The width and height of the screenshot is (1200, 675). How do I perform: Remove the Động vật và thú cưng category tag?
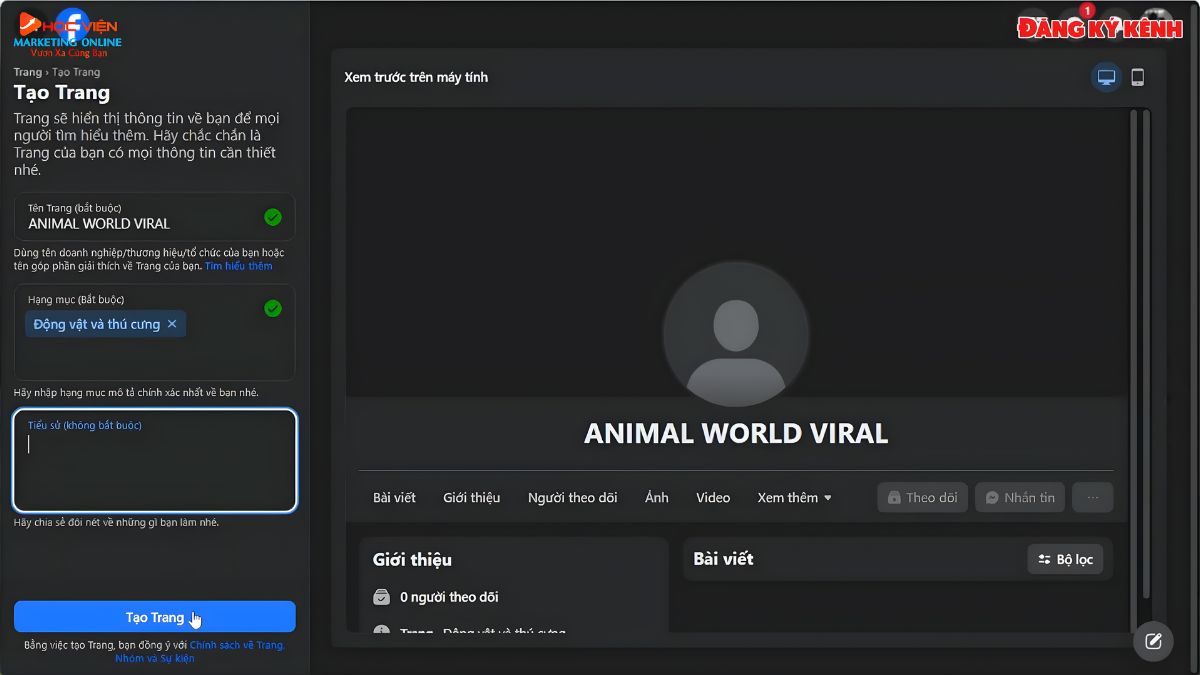tap(172, 323)
